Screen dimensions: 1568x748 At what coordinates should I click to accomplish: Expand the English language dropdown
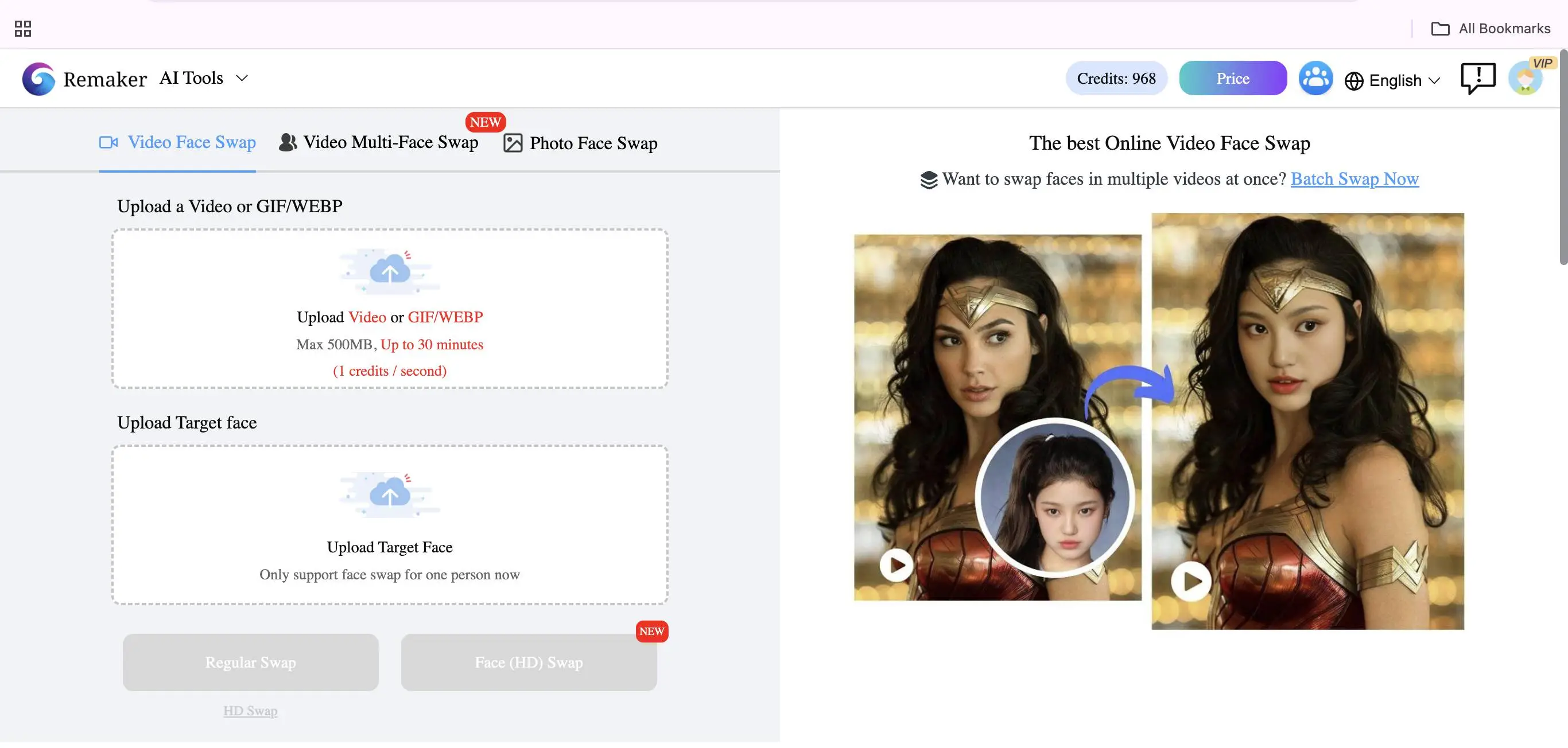pos(1404,80)
